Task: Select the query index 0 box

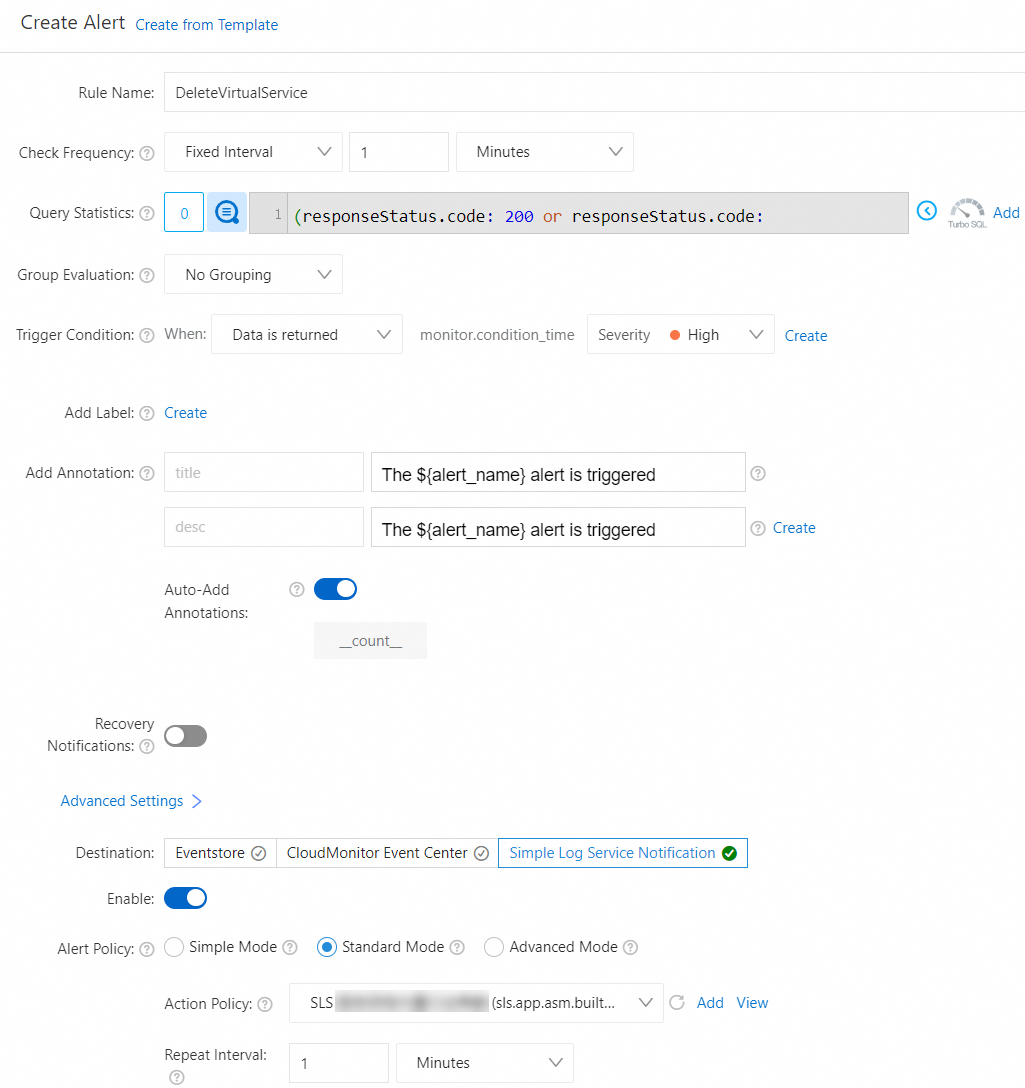Action: (184, 212)
